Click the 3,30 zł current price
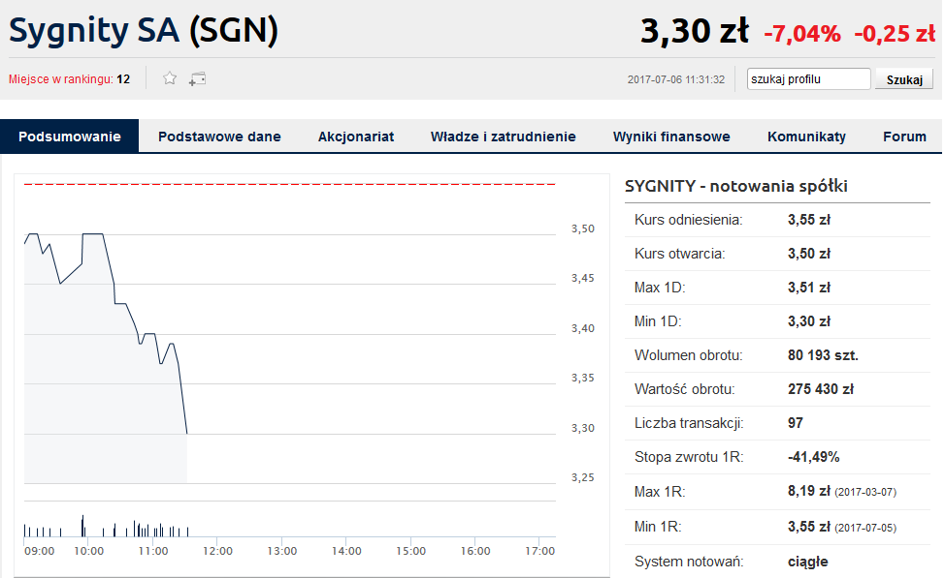Image resolution: width=945 pixels, height=578 pixels. point(694,31)
